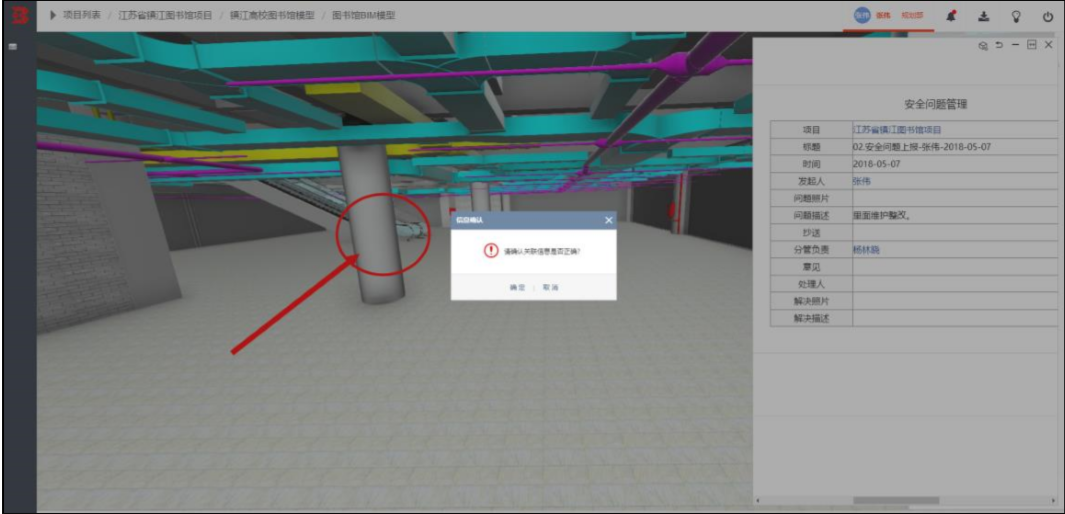Click the right arrow on the panel scrollbar
Screen dimensions: 1065x514
point(1053,500)
